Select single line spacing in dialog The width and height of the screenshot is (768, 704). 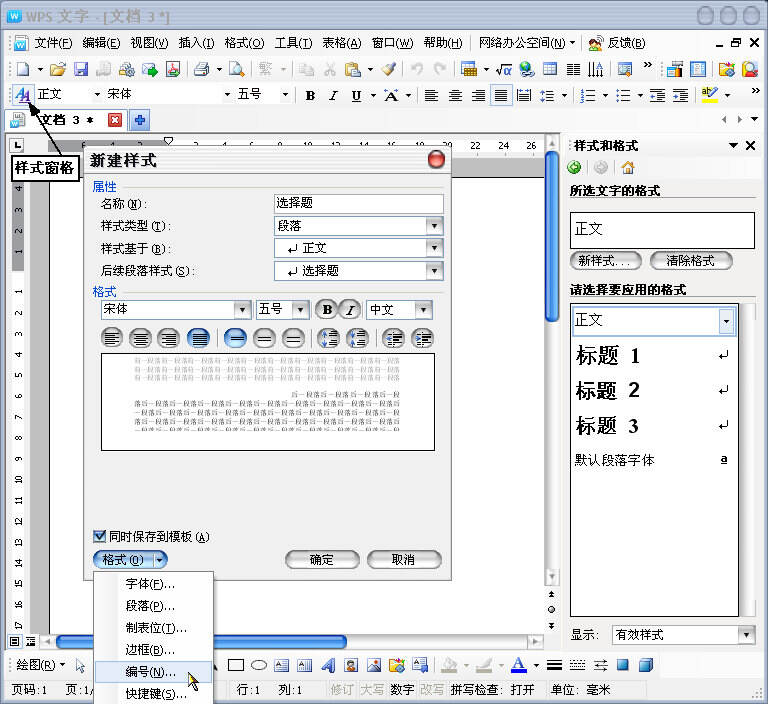tap(235, 338)
